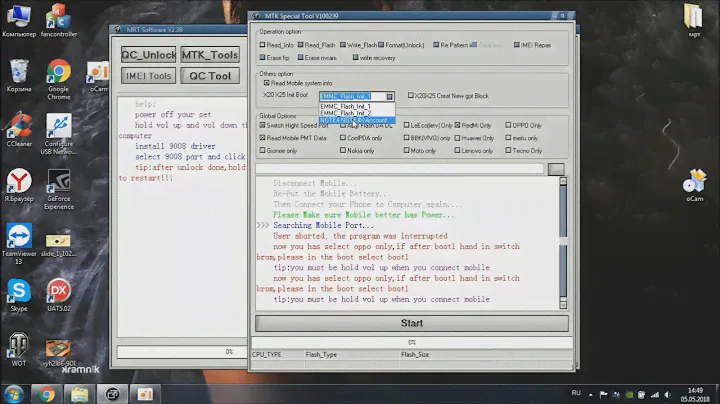
Task: Open TeamViewer 13 desktop icon
Action: 18,235
